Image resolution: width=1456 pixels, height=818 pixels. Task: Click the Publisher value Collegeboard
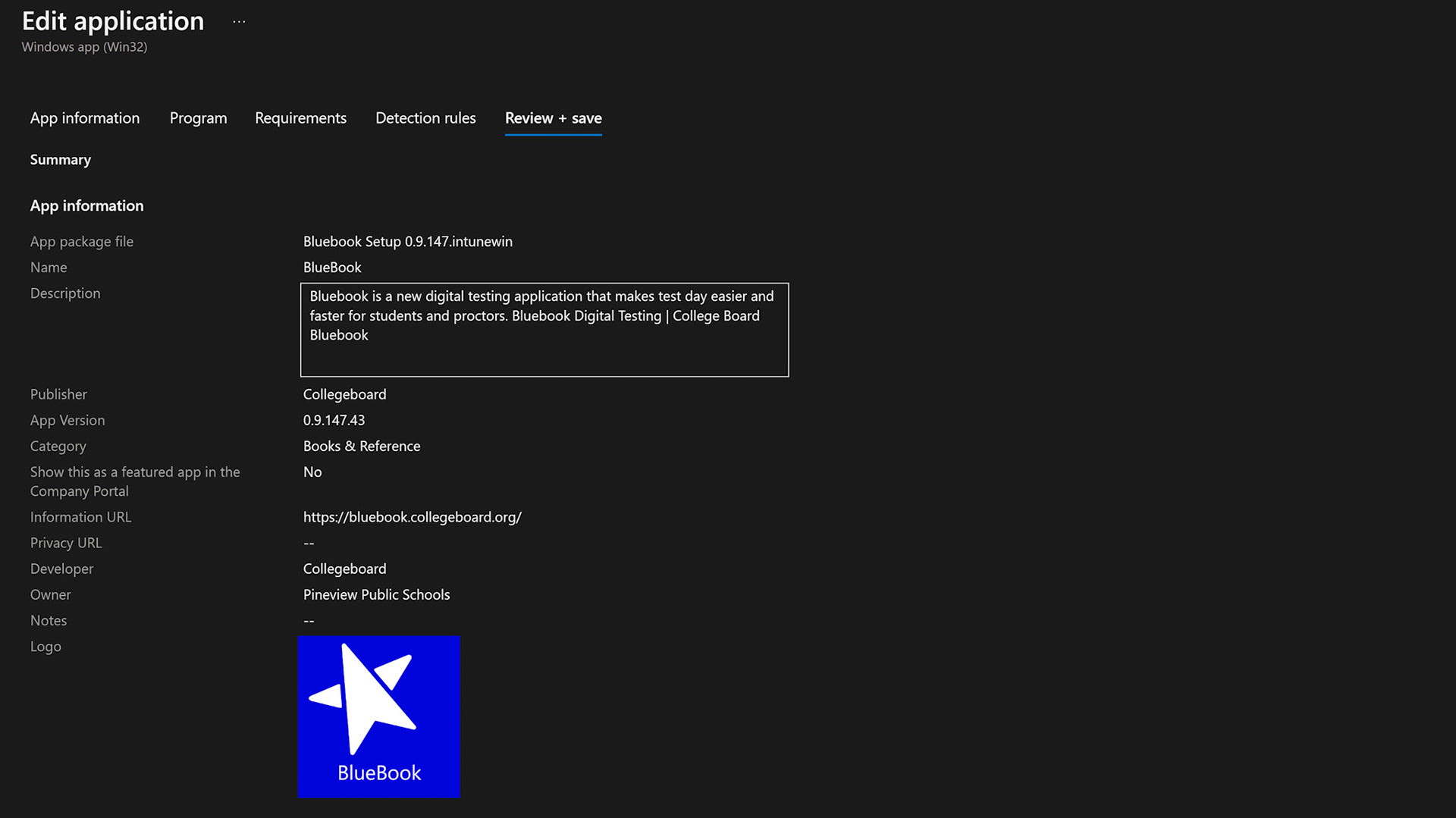344,394
